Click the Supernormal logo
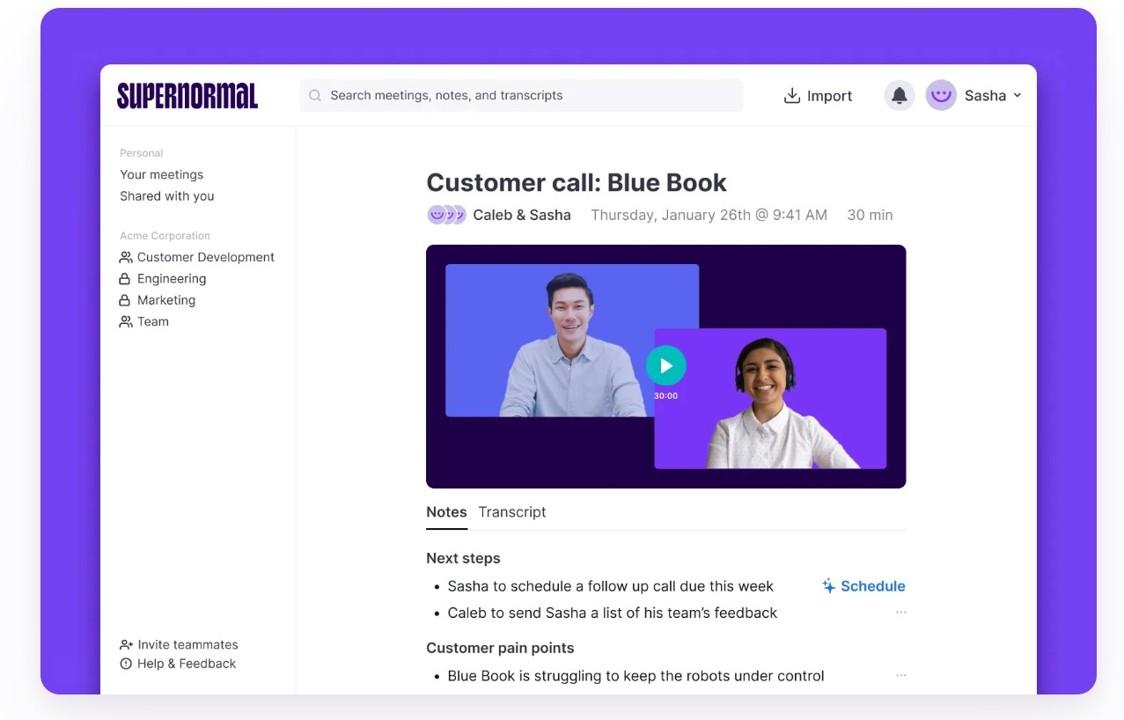 point(187,96)
